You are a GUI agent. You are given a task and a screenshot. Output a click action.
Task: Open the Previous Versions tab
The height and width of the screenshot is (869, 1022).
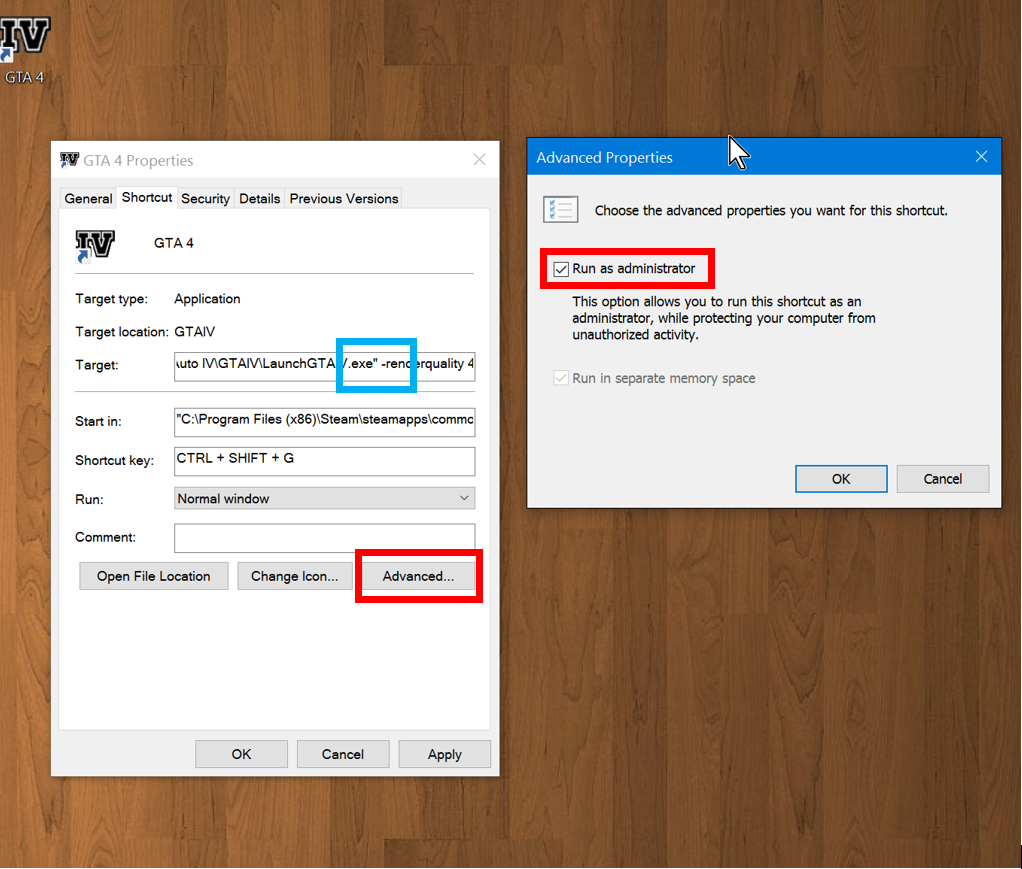pos(343,198)
